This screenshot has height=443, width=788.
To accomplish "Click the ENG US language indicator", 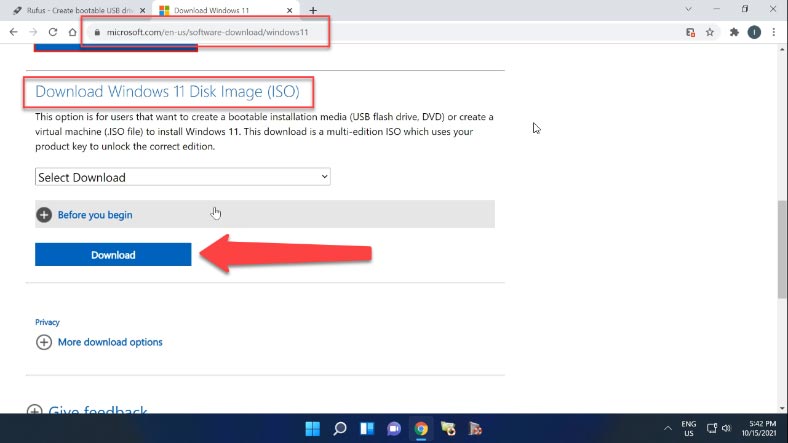I will [688, 428].
